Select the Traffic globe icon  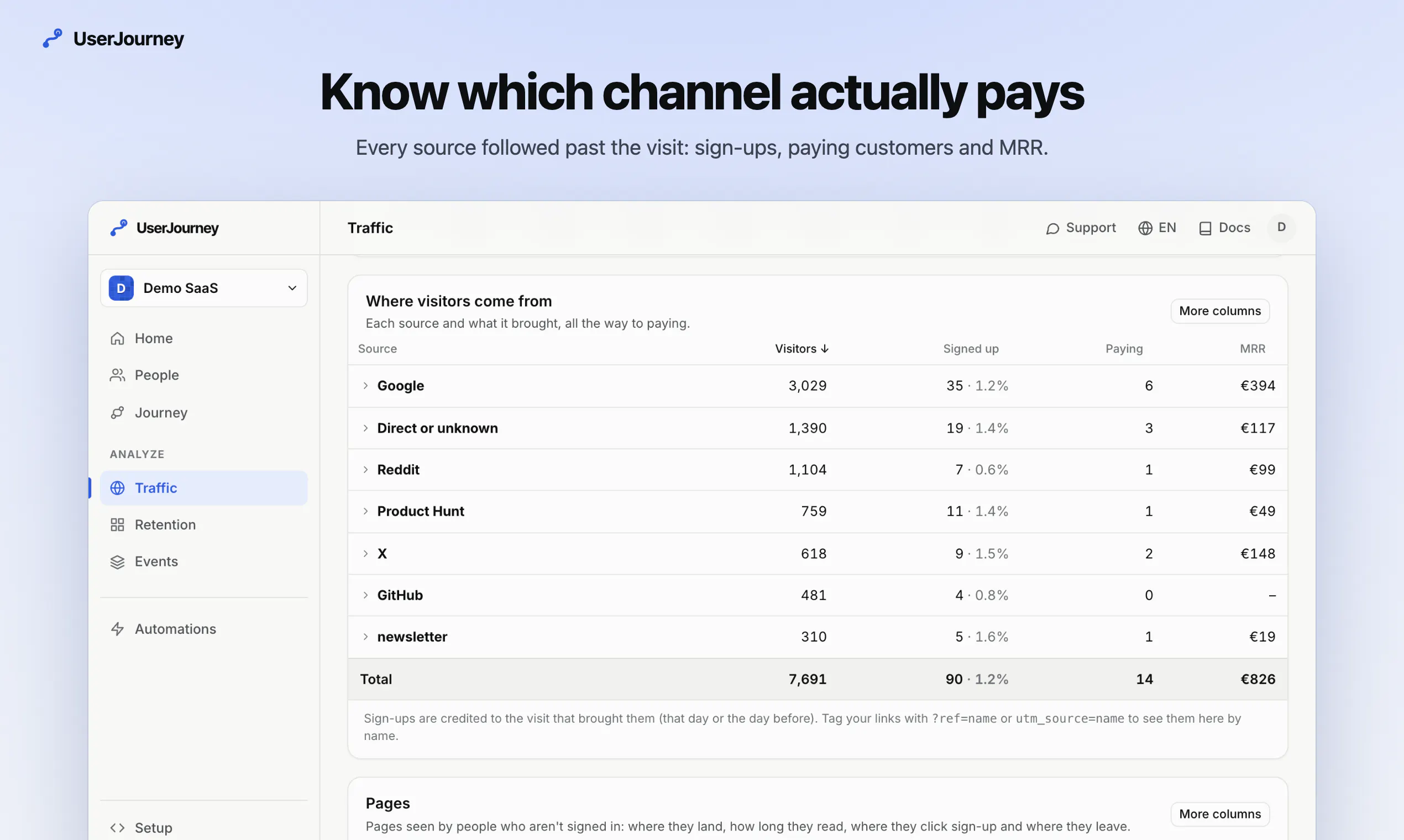[117, 488]
